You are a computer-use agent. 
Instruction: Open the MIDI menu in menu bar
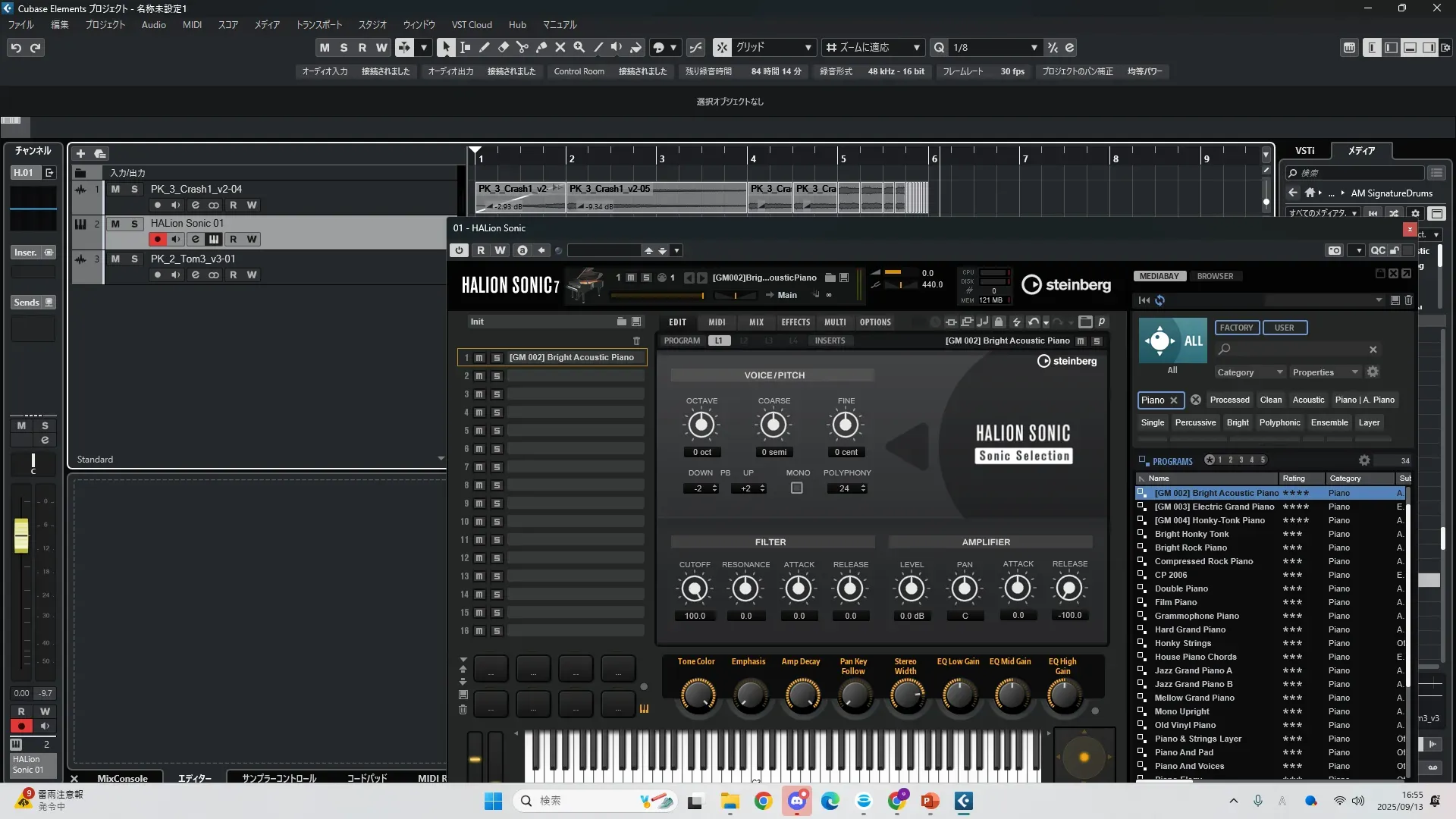pos(192,25)
